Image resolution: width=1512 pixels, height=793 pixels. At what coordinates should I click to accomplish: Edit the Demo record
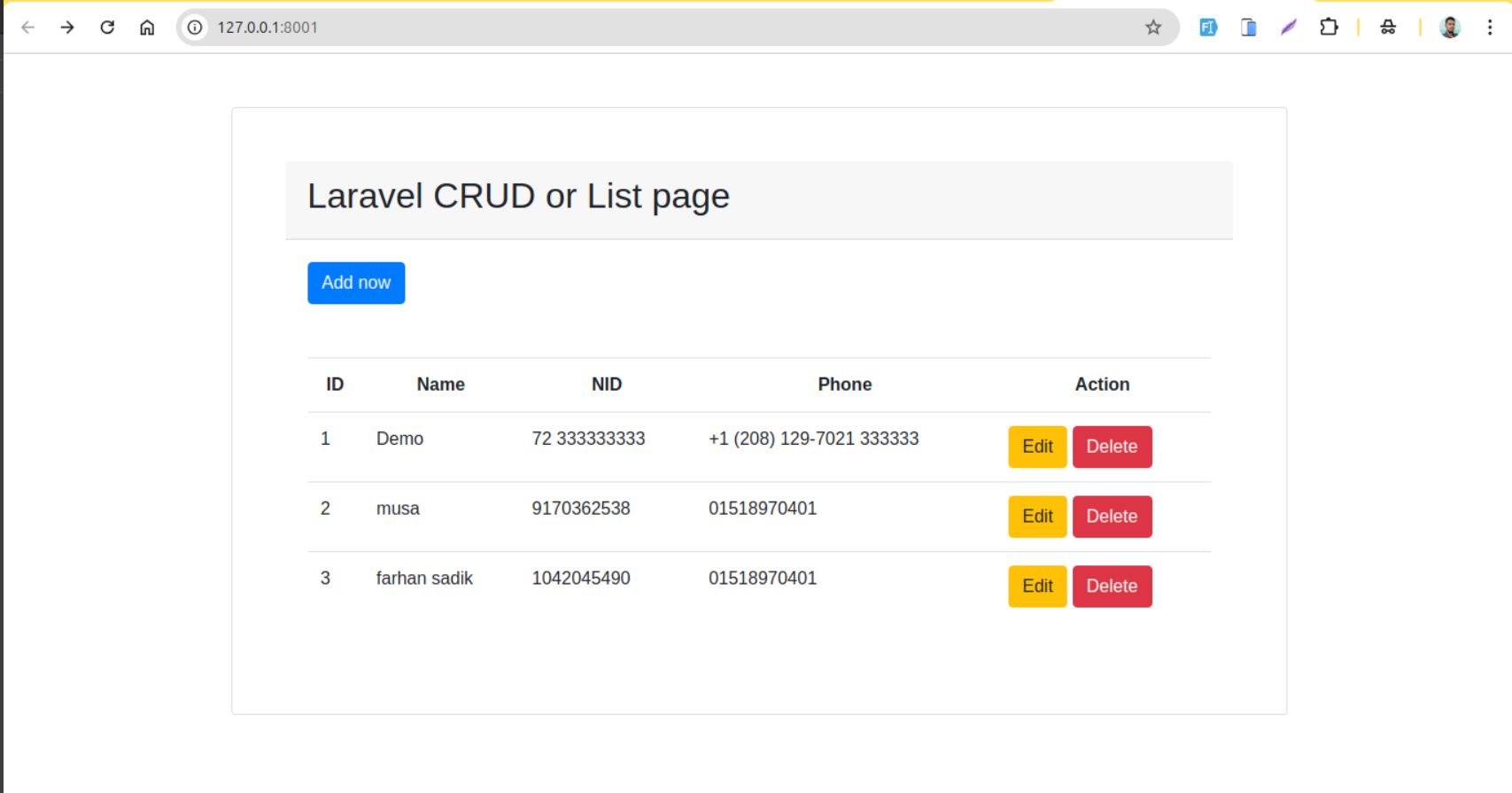[1036, 447]
